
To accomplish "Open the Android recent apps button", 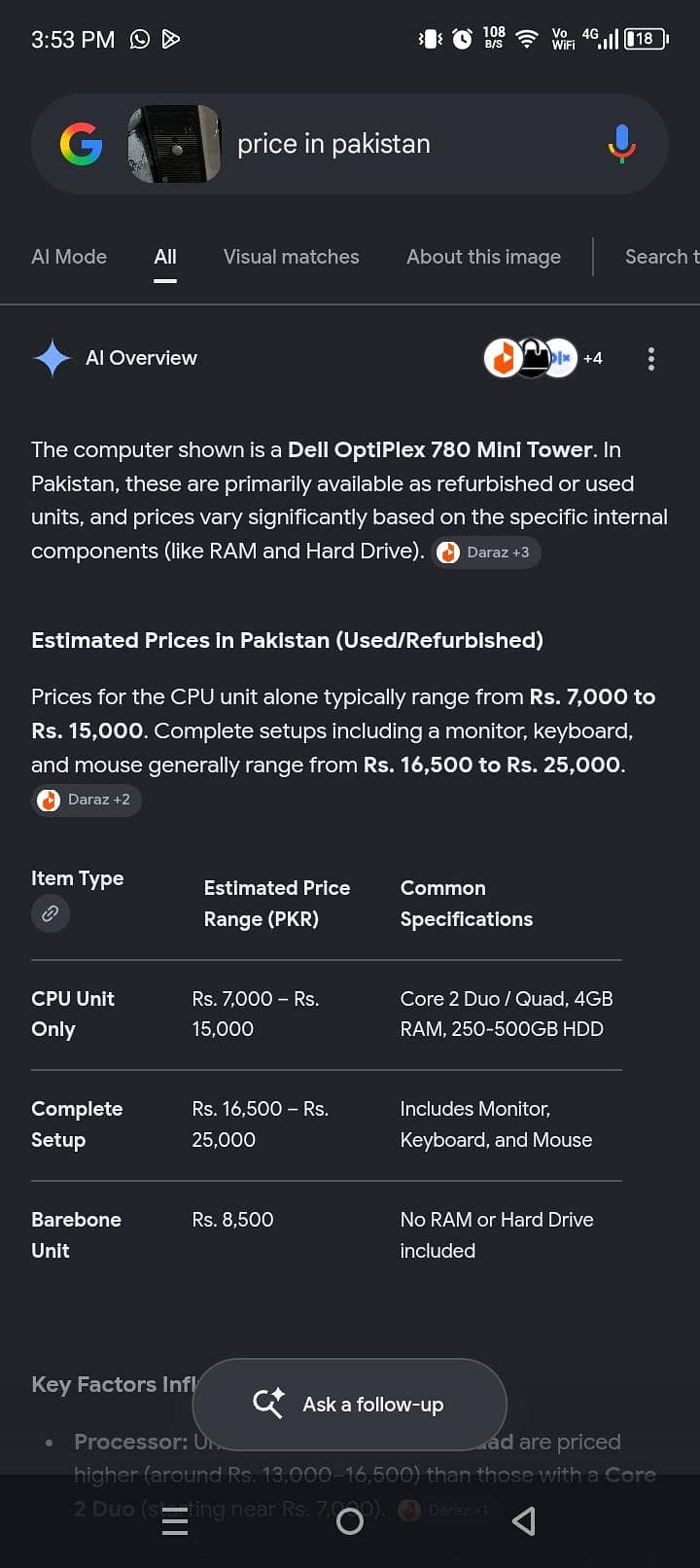I will click(175, 1521).
